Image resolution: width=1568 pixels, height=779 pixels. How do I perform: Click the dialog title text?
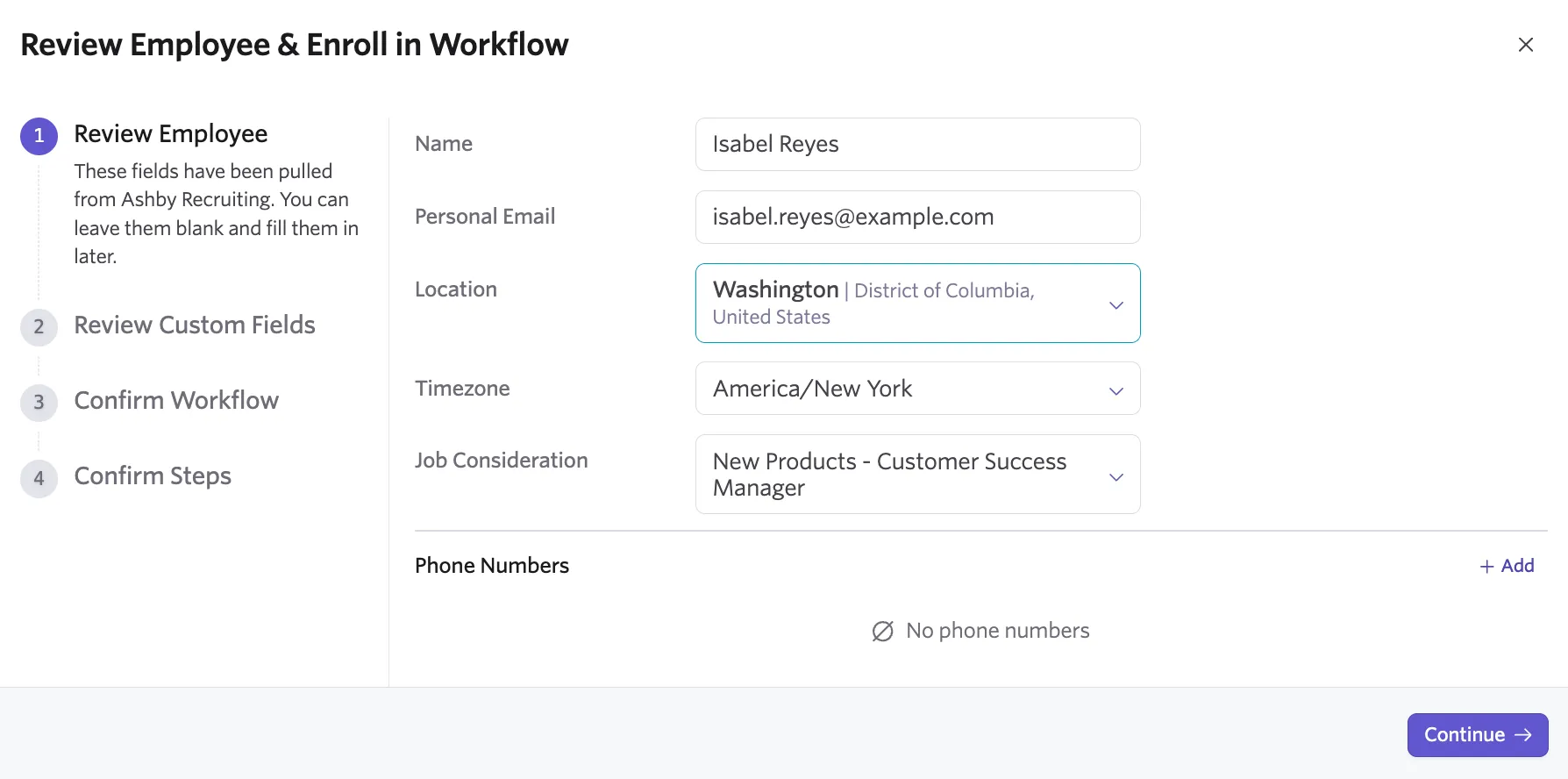[x=295, y=45]
